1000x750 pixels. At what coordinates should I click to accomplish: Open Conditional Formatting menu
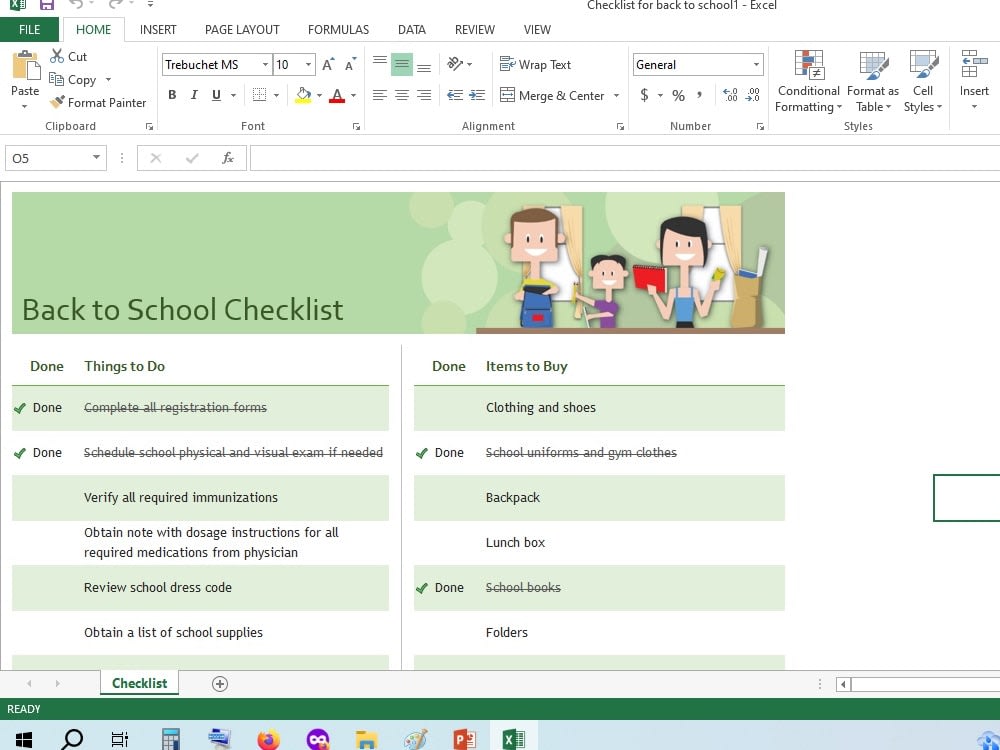(x=809, y=82)
